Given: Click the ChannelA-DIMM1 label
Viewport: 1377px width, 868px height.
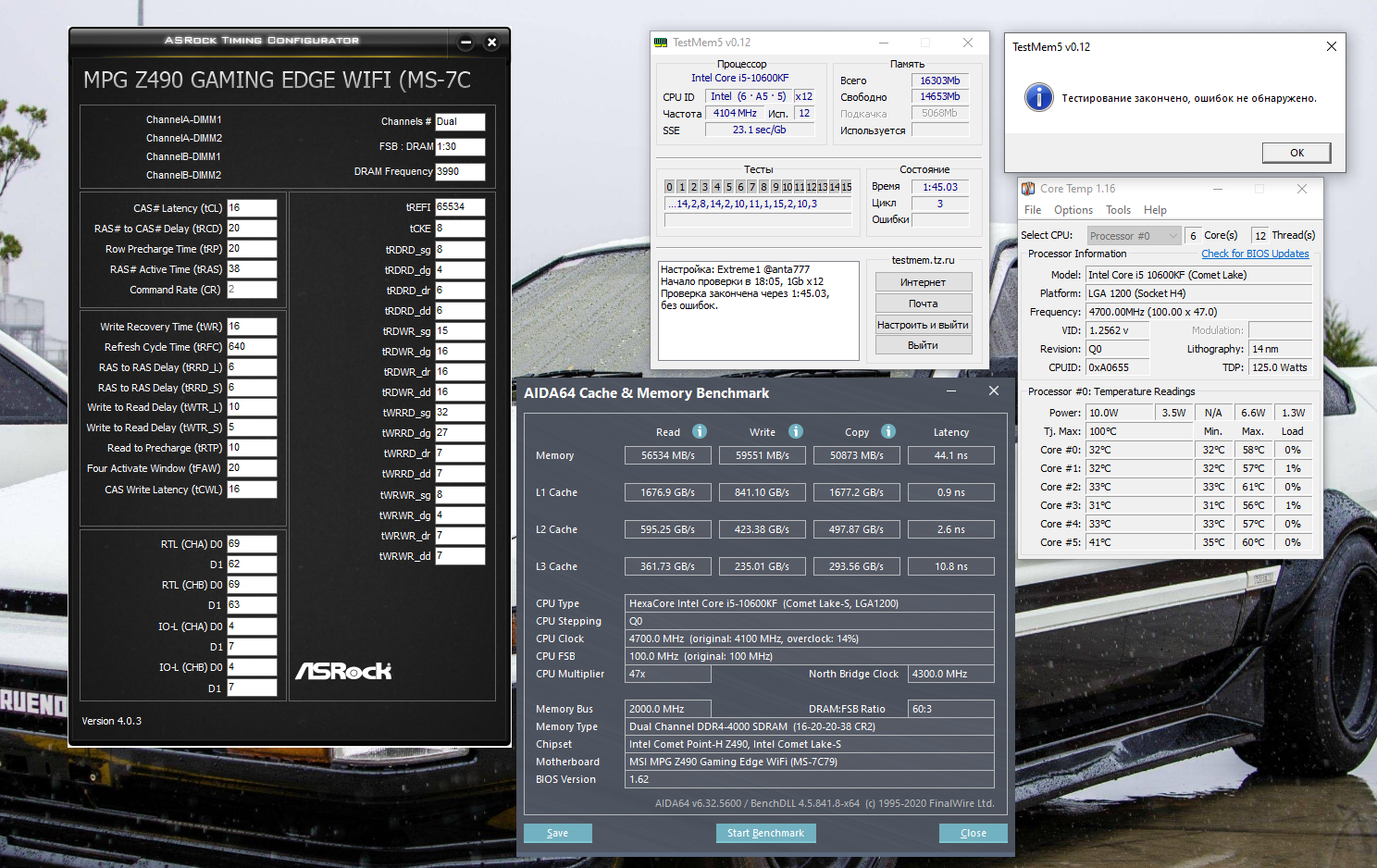Looking at the screenshot, I should pyautogui.click(x=184, y=119).
